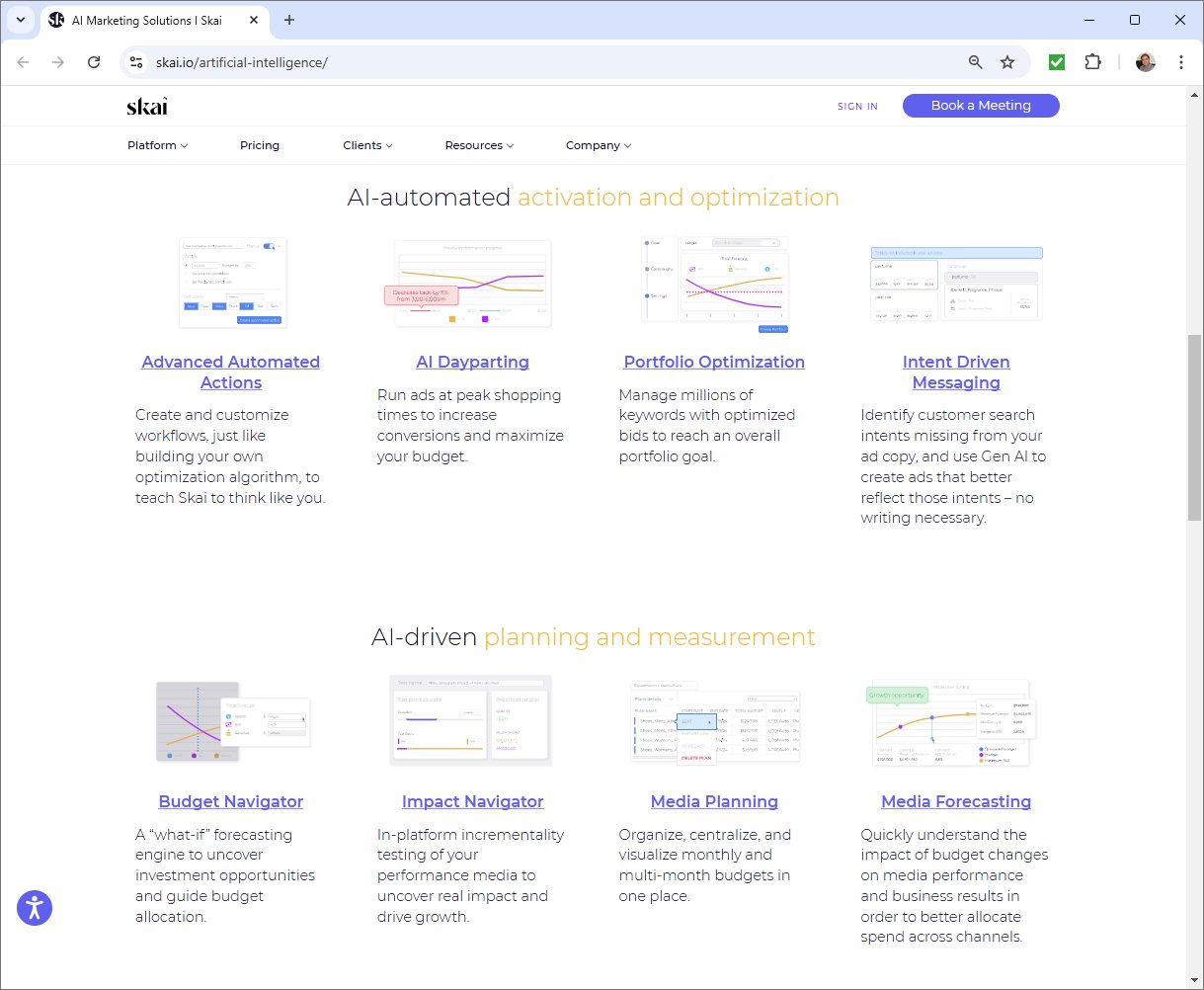This screenshot has width=1204, height=990.
Task: Click the Media Planning table illustration
Action: tap(714, 721)
